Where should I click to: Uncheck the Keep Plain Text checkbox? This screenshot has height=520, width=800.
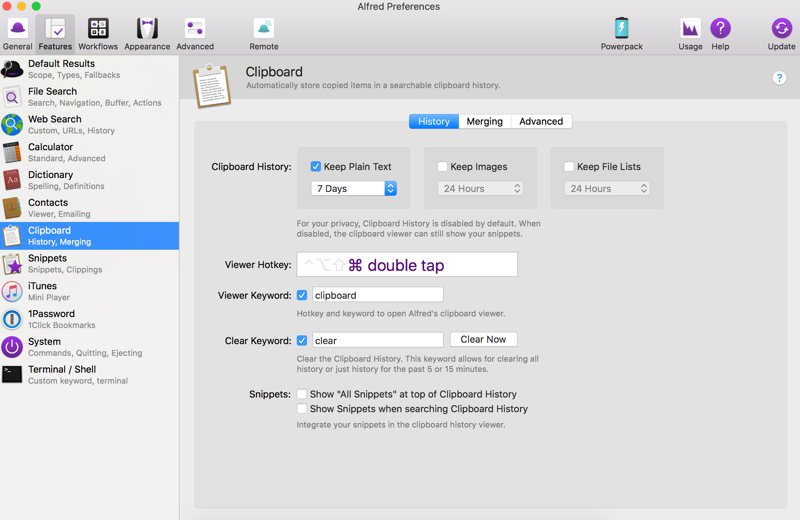(x=316, y=166)
